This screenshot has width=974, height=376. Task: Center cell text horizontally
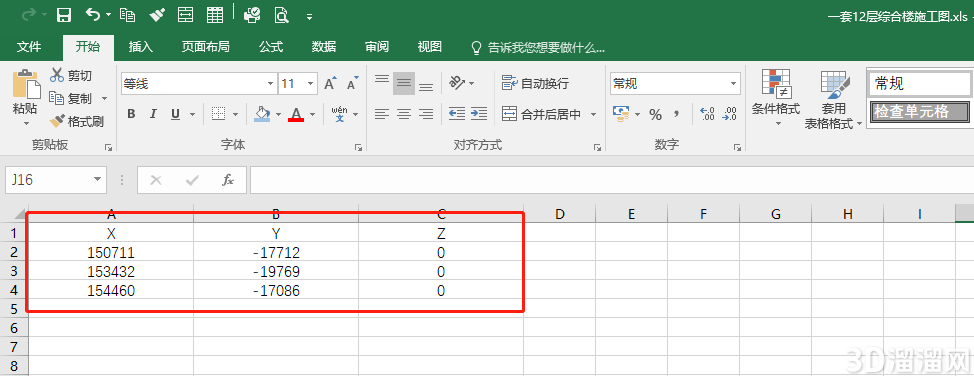pyautogui.click(x=404, y=114)
